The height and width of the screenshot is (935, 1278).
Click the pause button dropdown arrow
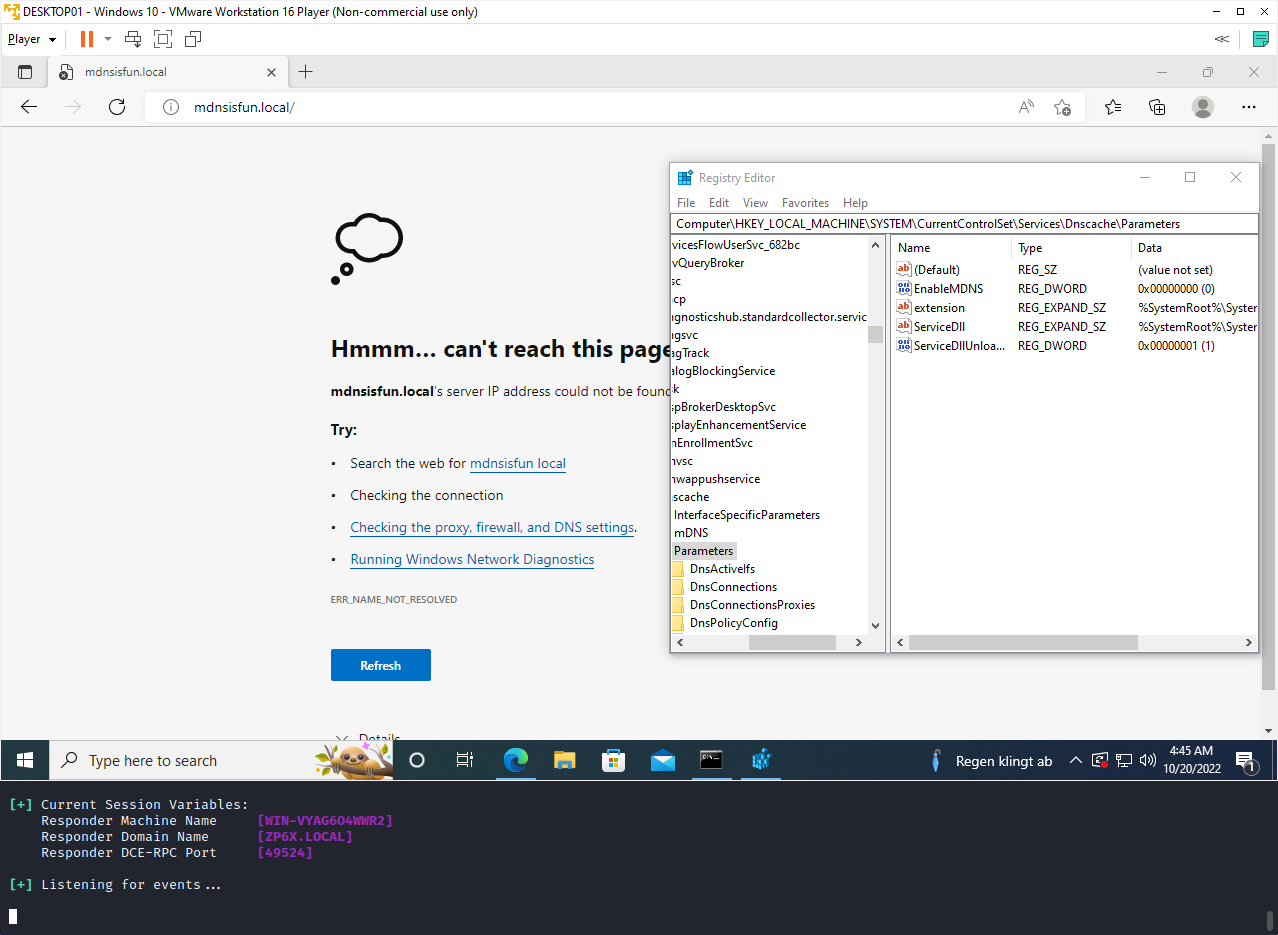click(x=108, y=39)
